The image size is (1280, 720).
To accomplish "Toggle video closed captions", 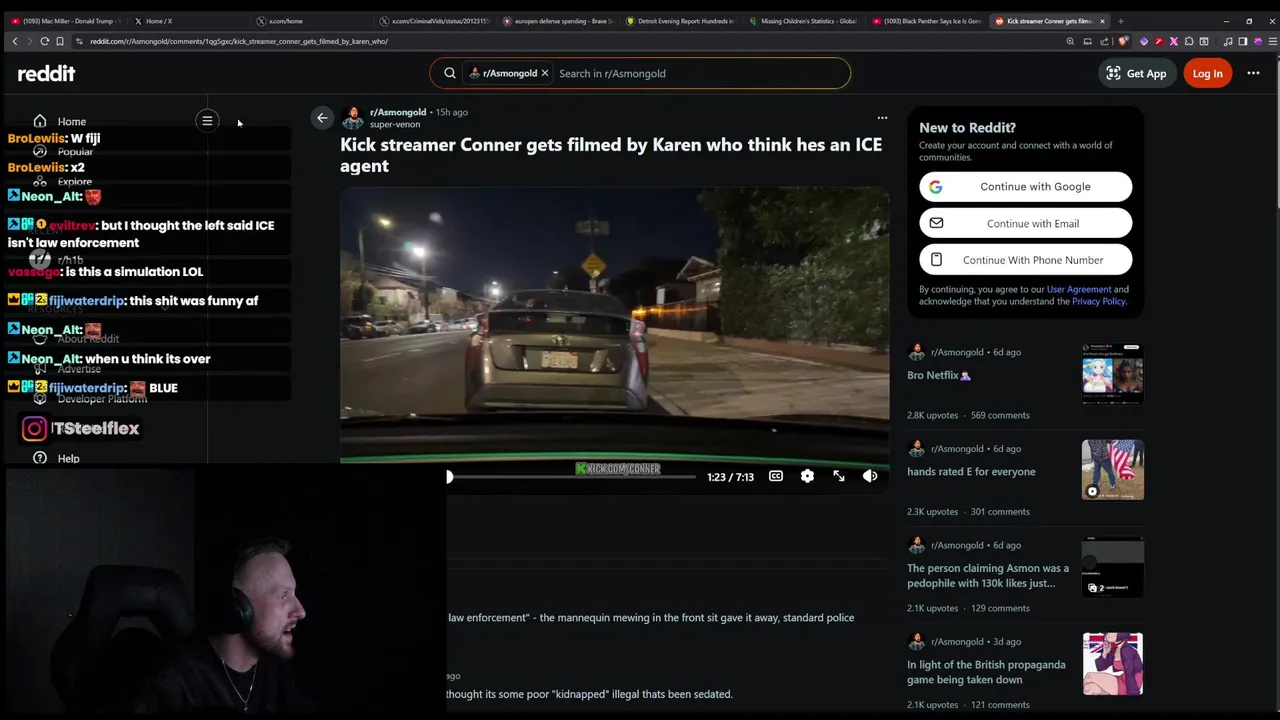I will [x=776, y=476].
